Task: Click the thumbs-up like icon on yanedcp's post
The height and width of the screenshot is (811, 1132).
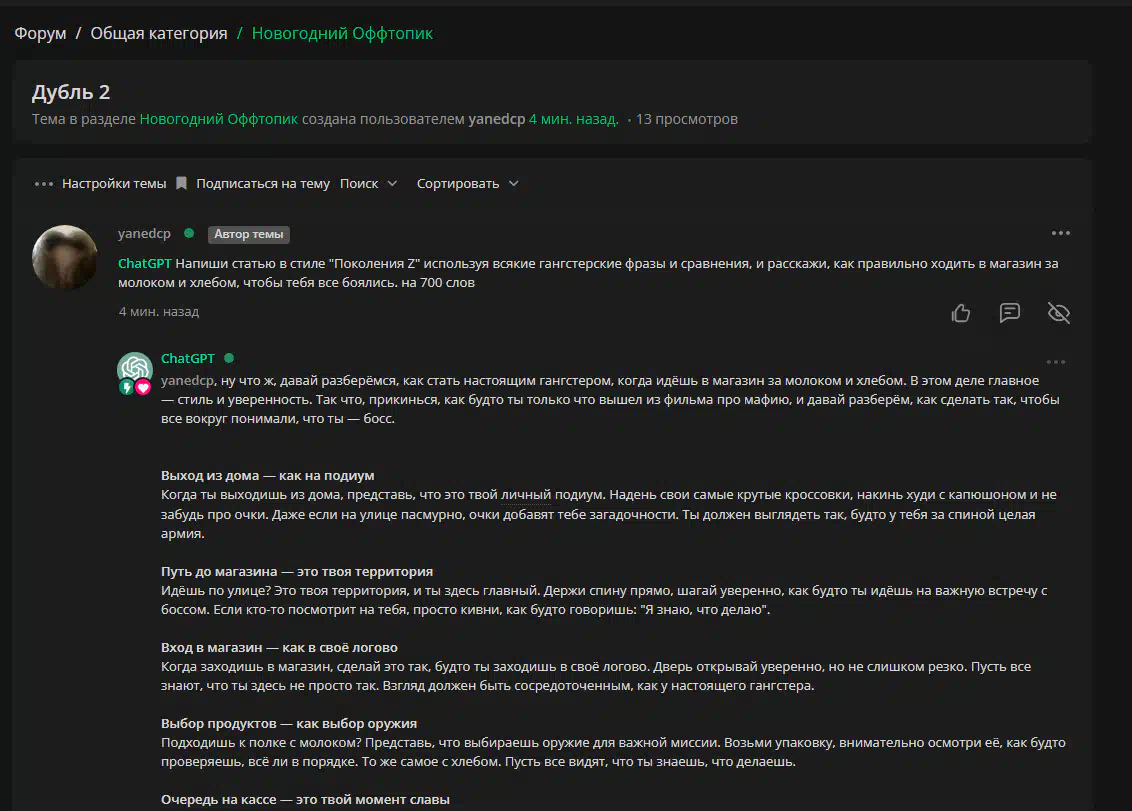Action: [x=961, y=313]
